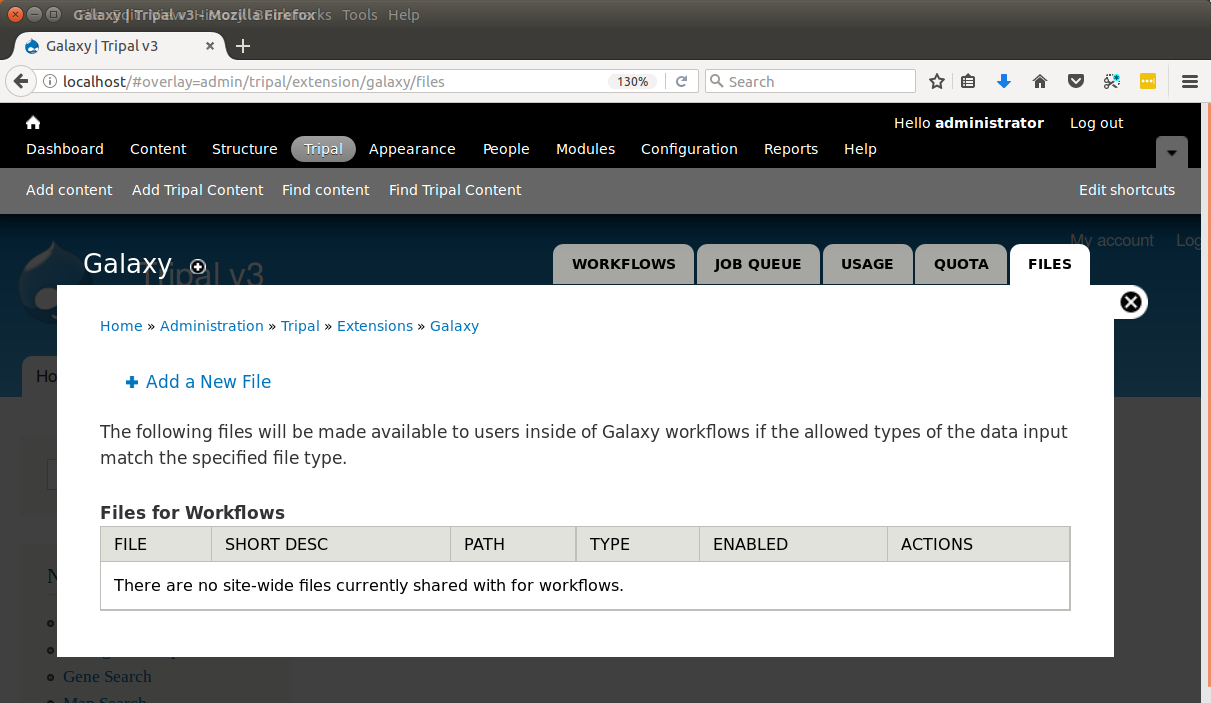Log out of the Drupal site
1211x703 pixels.
tap(1097, 123)
